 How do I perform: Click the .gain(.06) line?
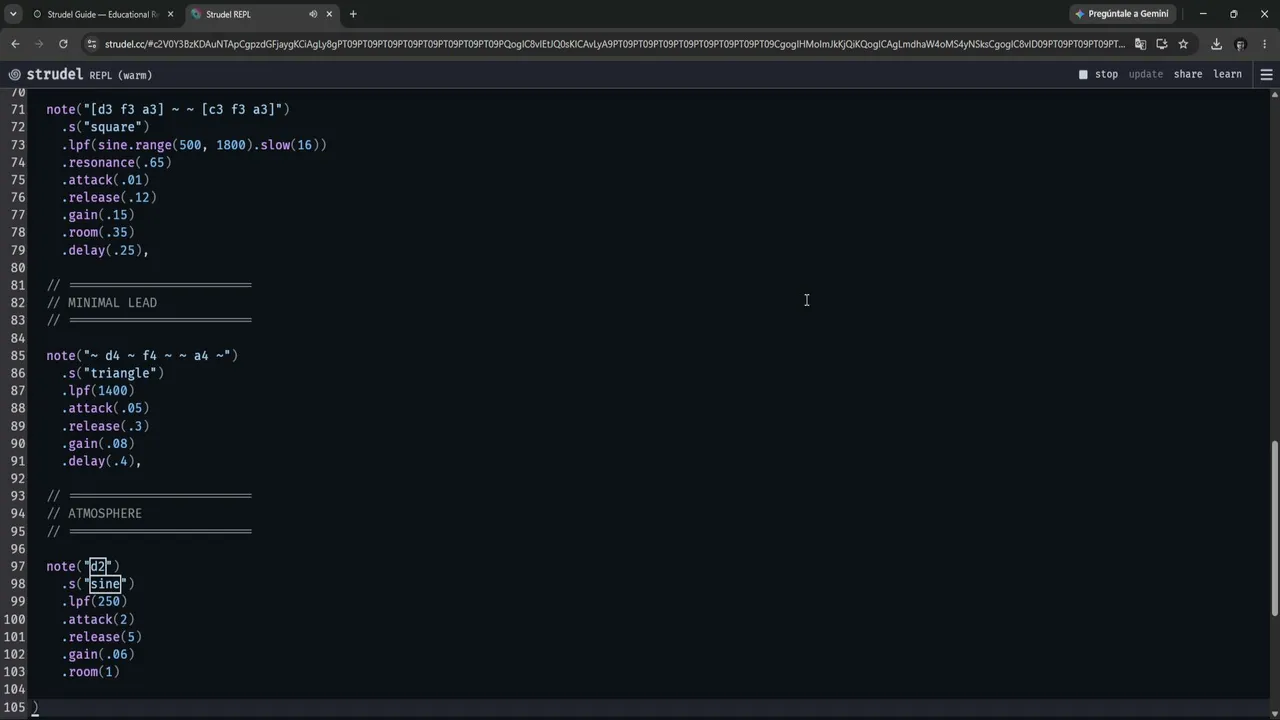(x=98, y=655)
